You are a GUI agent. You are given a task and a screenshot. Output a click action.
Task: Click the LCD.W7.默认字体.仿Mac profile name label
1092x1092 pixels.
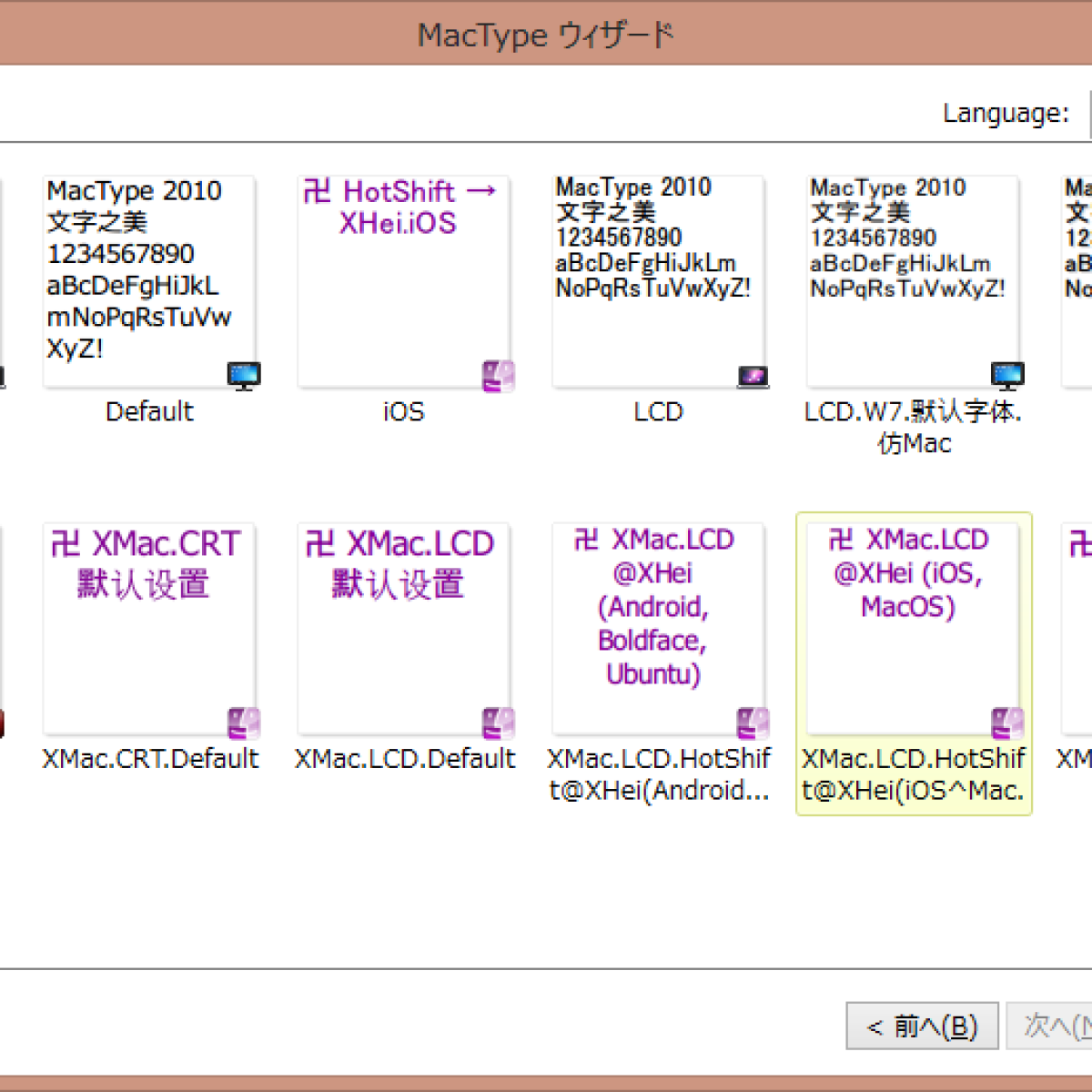[913, 428]
